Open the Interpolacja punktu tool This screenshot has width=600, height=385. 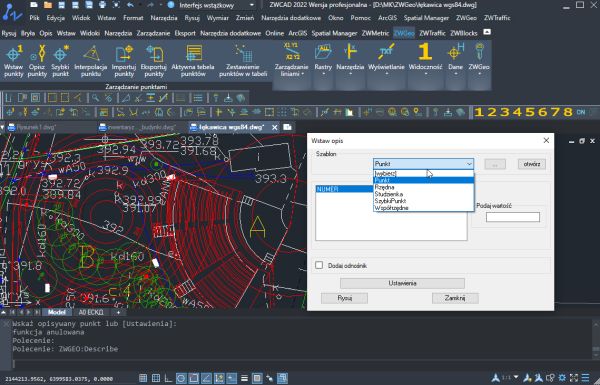point(91,61)
